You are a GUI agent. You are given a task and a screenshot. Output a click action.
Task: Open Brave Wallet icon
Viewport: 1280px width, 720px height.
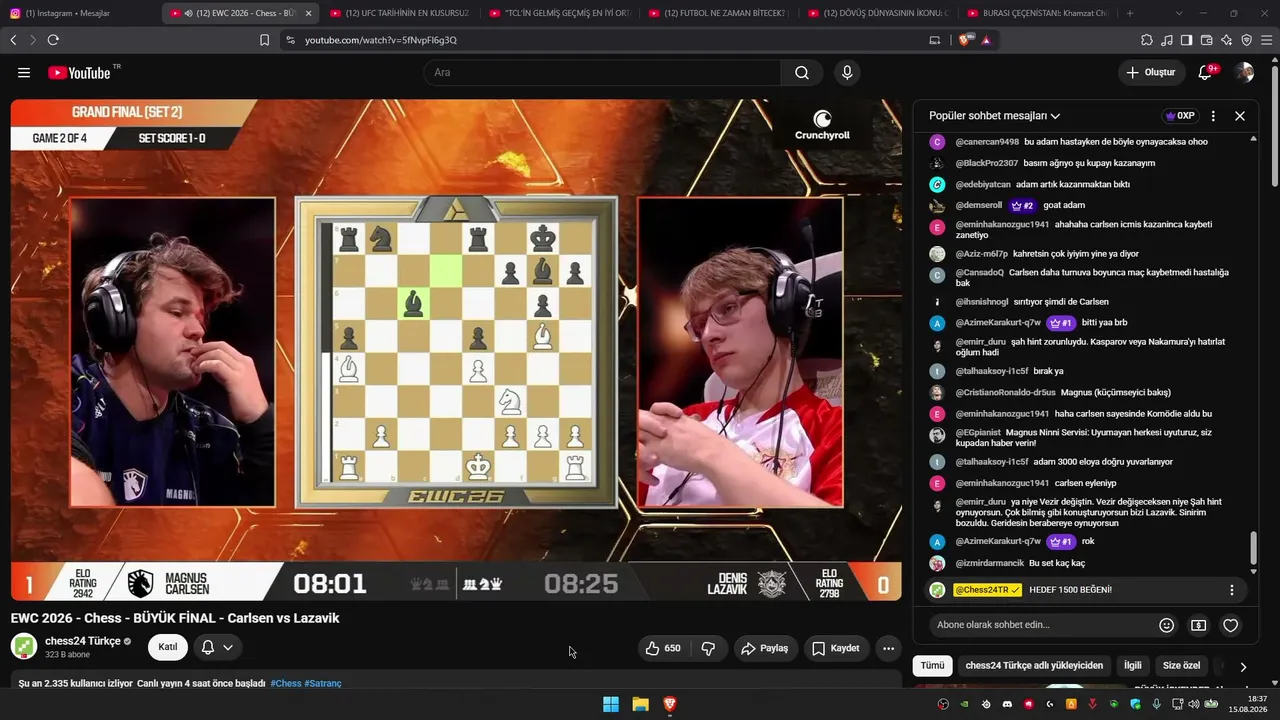click(x=1206, y=40)
